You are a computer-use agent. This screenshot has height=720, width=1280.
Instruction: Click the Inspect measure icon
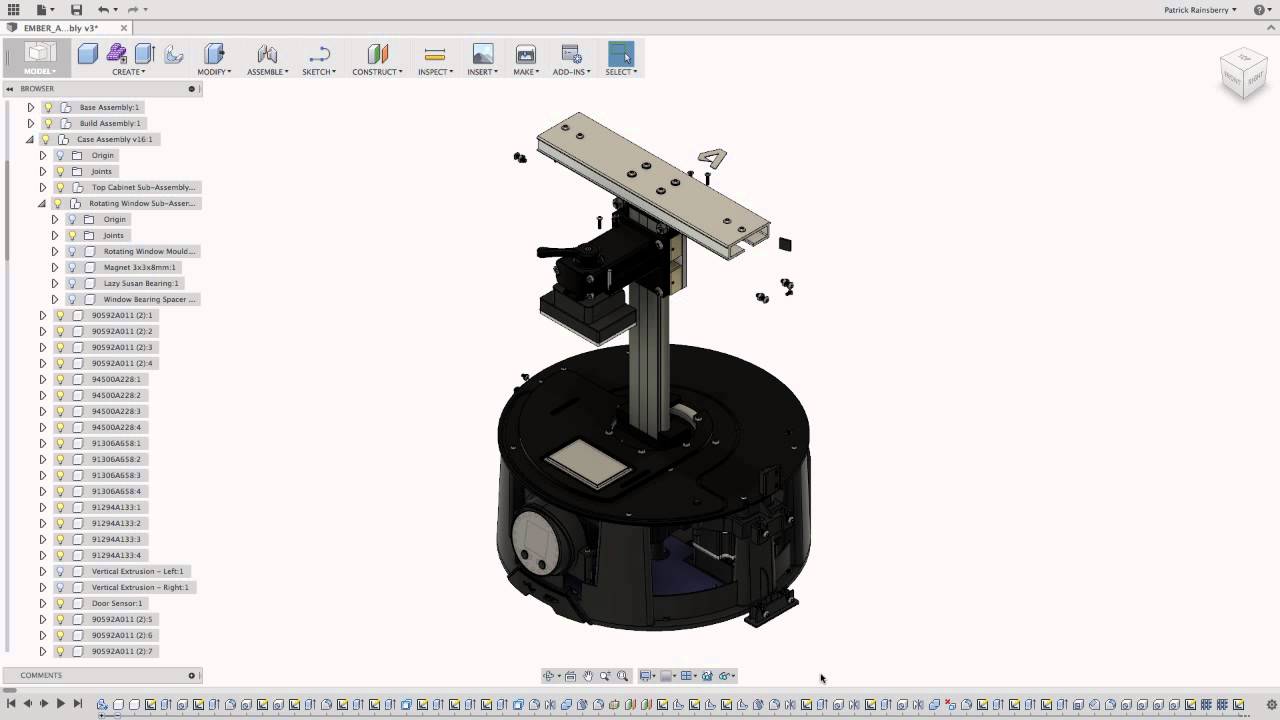click(434, 54)
